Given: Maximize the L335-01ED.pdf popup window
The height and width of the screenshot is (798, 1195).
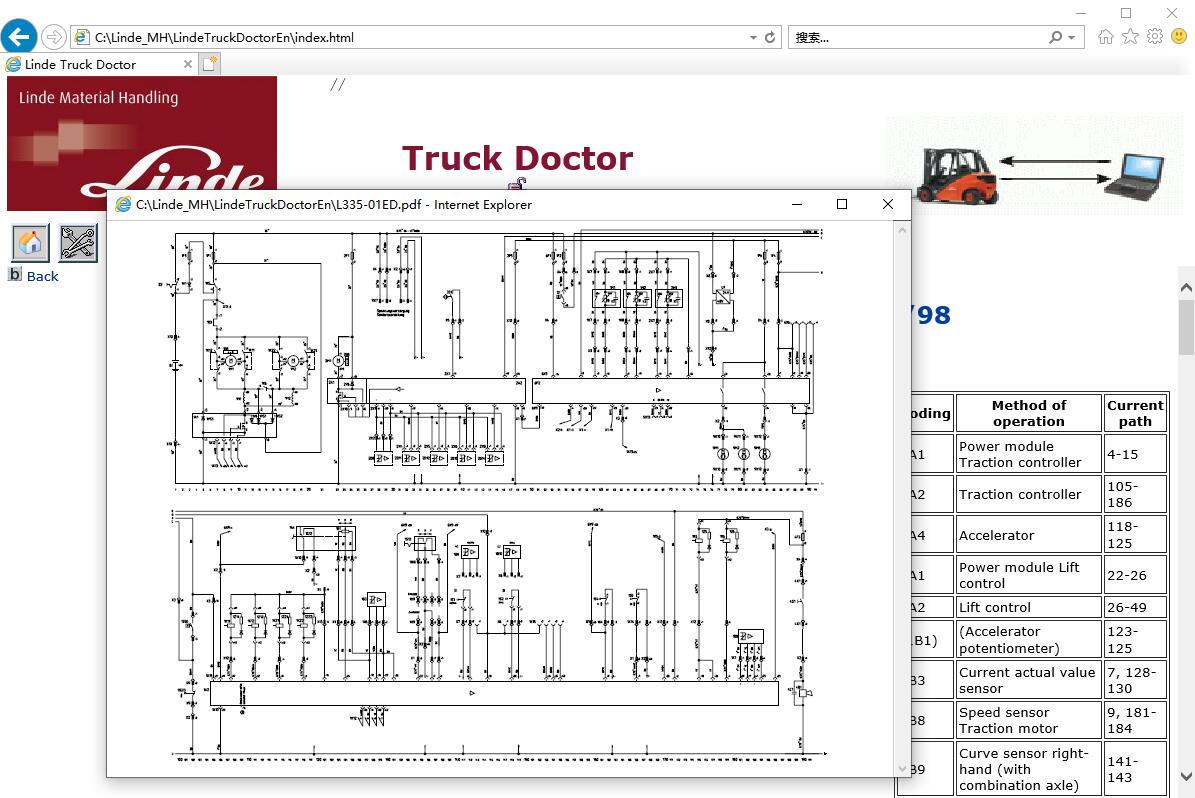Looking at the screenshot, I should (842, 204).
